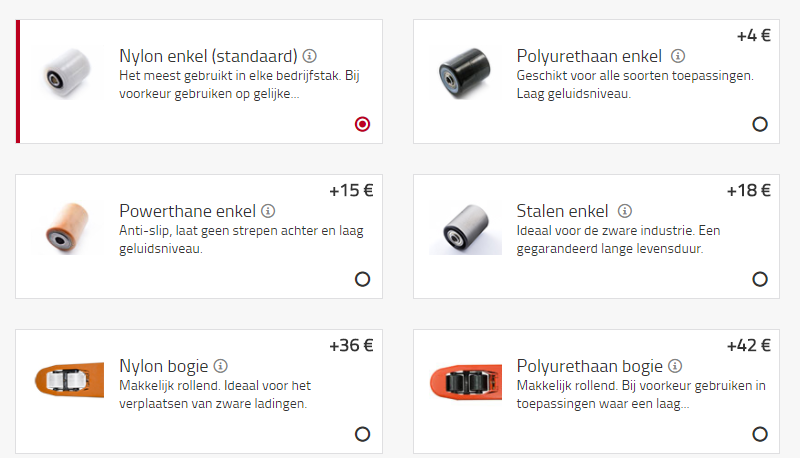Select the Nylon enkel (standaard) radio button
Image resolution: width=800 pixels, height=458 pixels.
click(x=362, y=124)
